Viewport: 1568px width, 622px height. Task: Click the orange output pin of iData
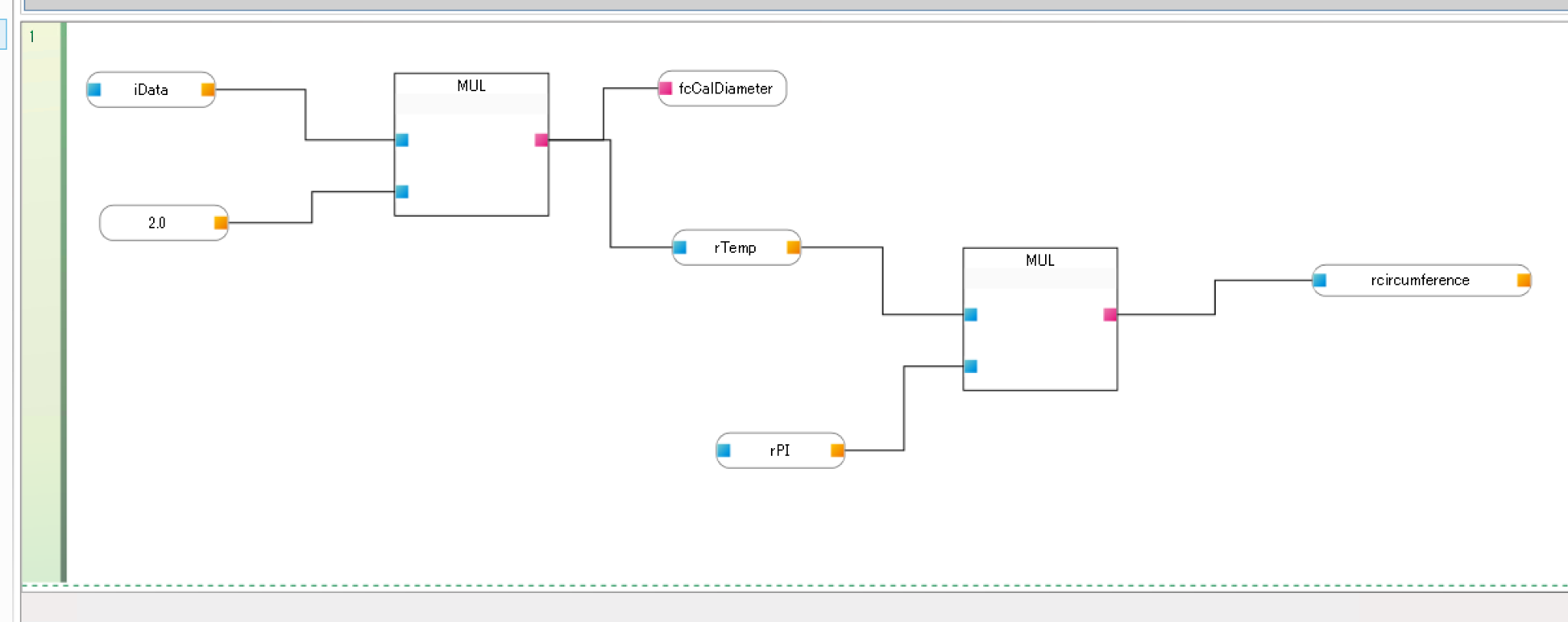click(207, 90)
